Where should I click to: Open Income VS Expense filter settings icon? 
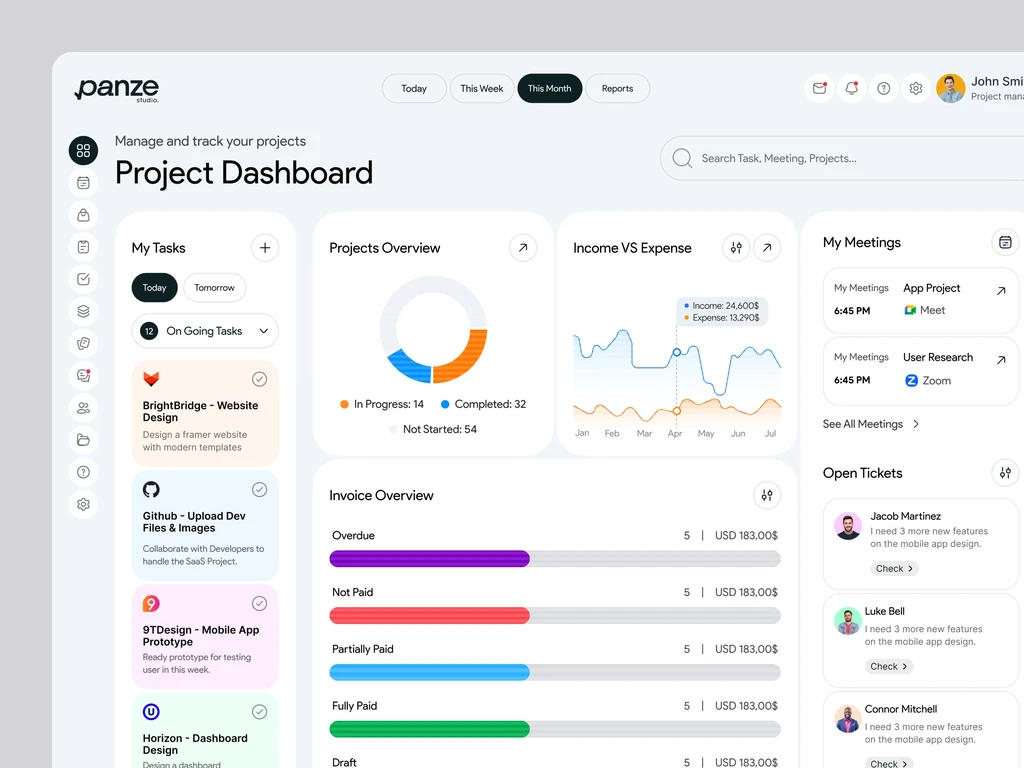(x=736, y=248)
